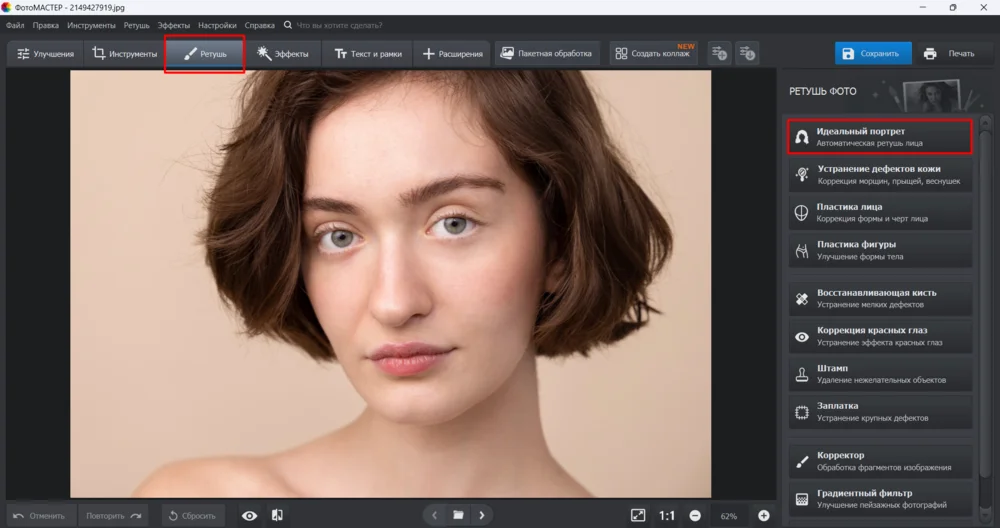The width and height of the screenshot is (1000, 528).
Task: Switch to the Текст и рамки tab
Action: [x=367, y=54]
